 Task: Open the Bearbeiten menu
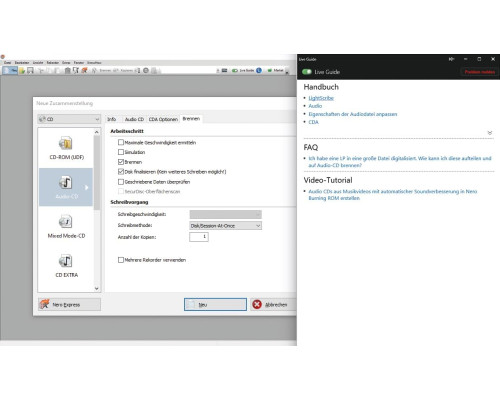[x=22, y=63]
